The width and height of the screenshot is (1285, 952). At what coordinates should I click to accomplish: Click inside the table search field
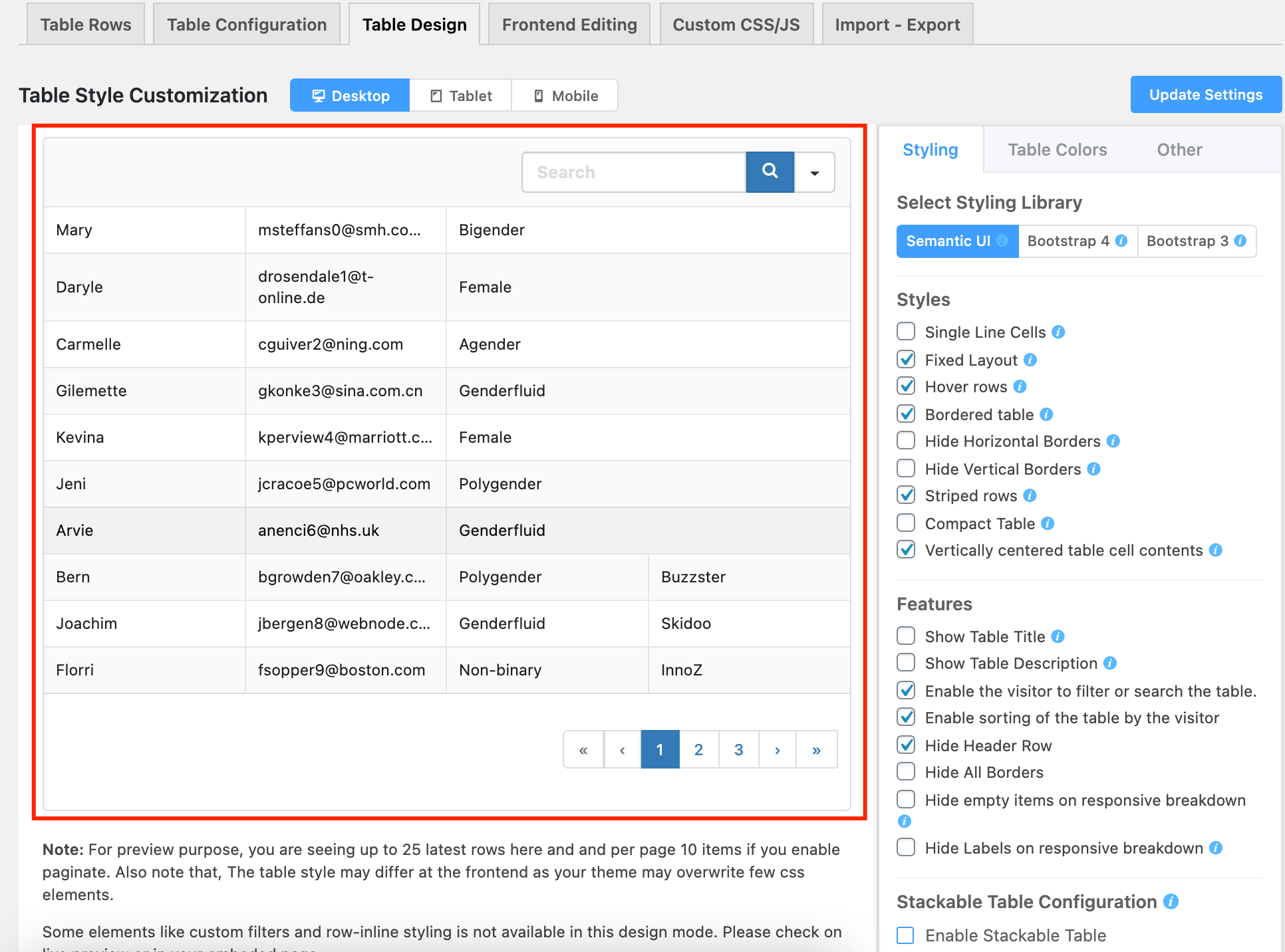pyautogui.click(x=632, y=172)
